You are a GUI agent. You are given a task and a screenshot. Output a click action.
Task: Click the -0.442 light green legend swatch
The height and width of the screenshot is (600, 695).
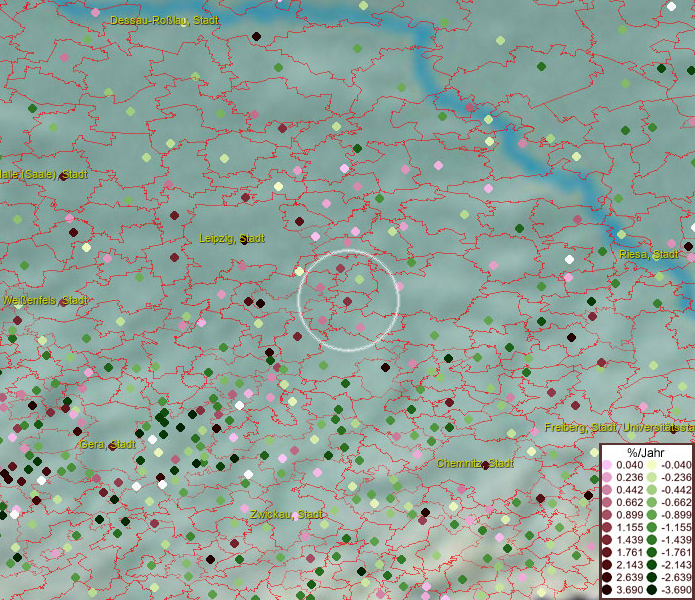[652, 490]
